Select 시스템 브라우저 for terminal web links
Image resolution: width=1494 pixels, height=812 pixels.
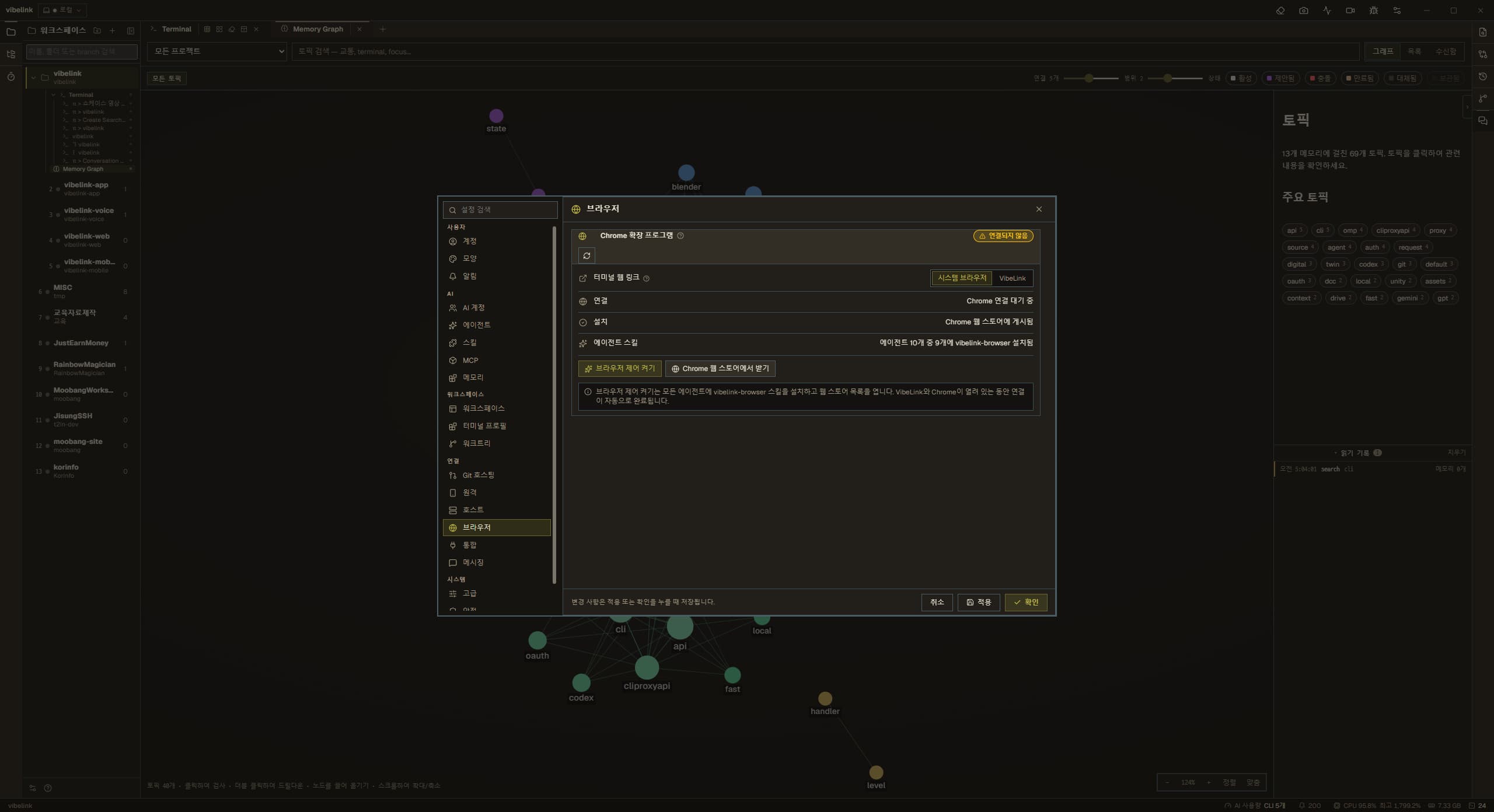pyautogui.click(x=962, y=278)
